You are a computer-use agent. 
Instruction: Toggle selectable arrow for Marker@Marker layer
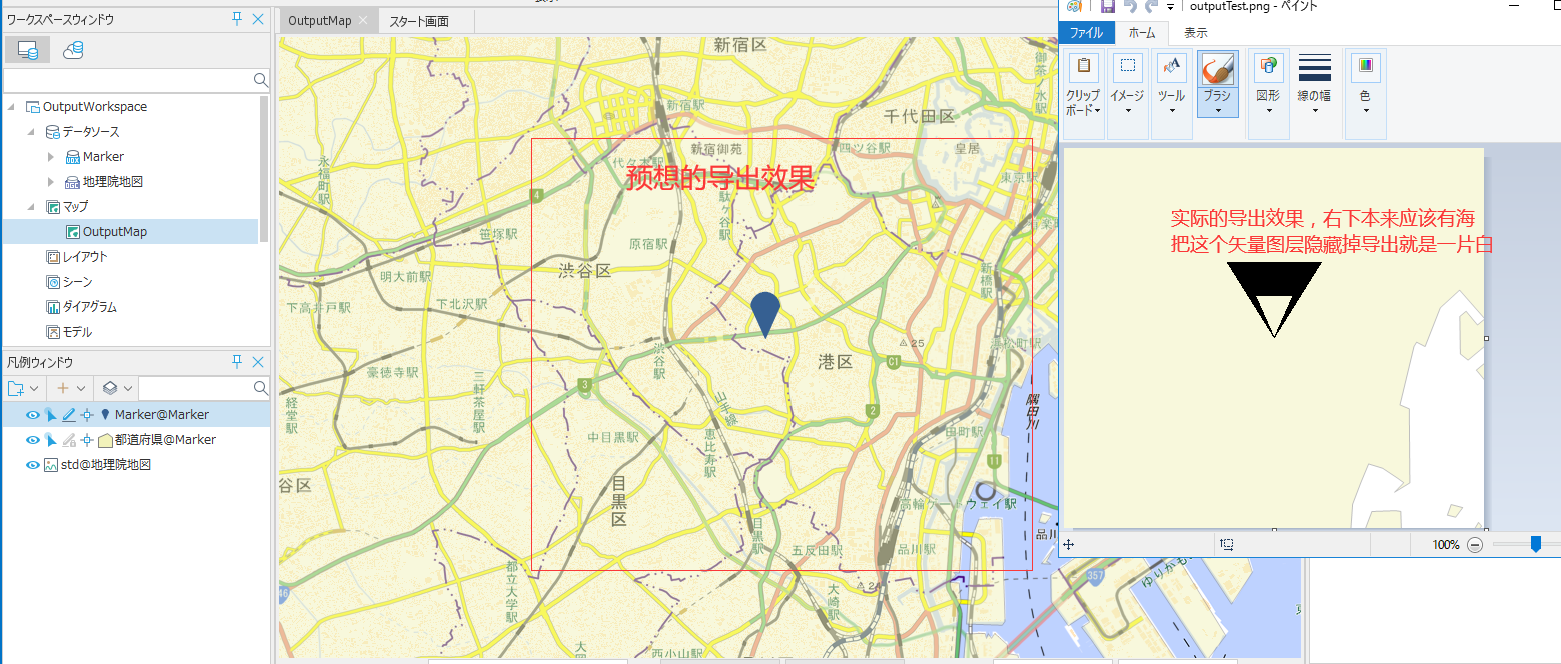(51, 415)
